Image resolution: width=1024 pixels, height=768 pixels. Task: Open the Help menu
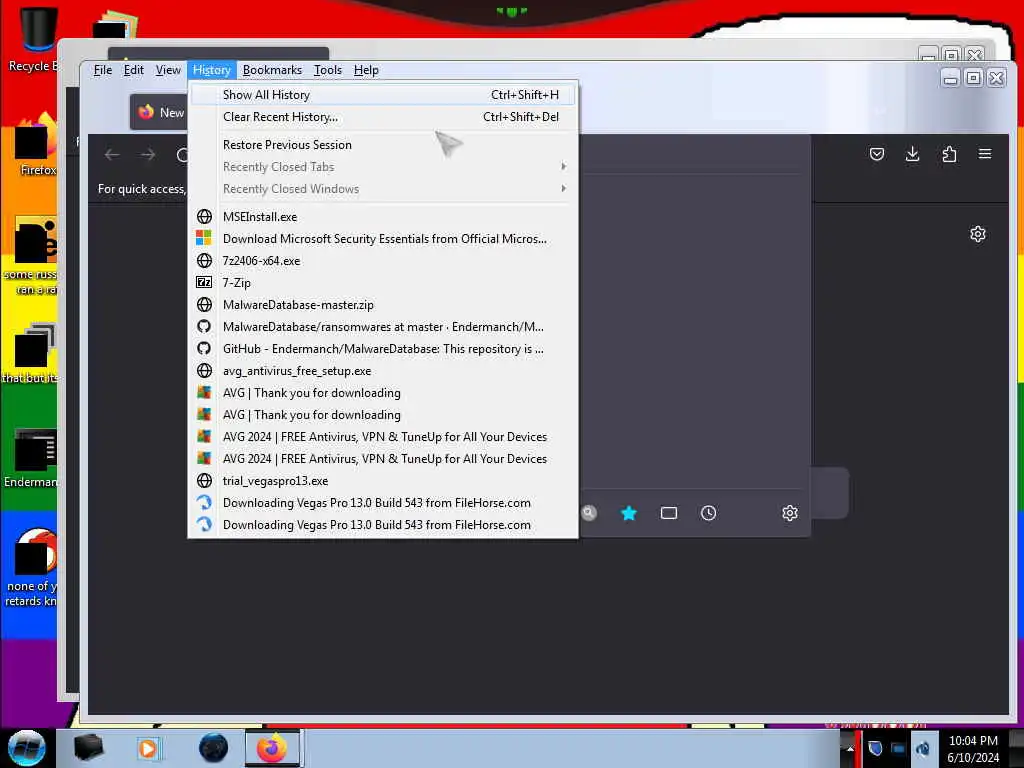click(x=366, y=70)
